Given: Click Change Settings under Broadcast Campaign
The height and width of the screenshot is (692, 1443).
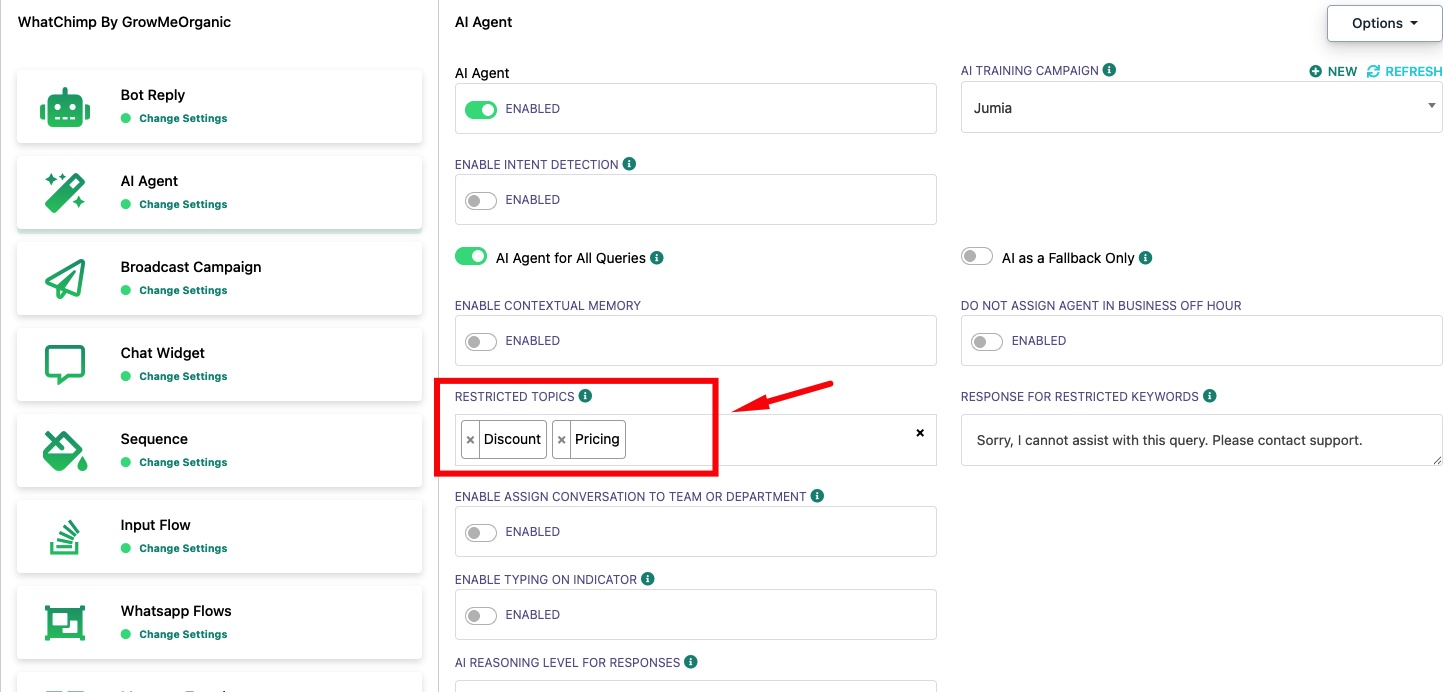Looking at the screenshot, I should [x=183, y=290].
